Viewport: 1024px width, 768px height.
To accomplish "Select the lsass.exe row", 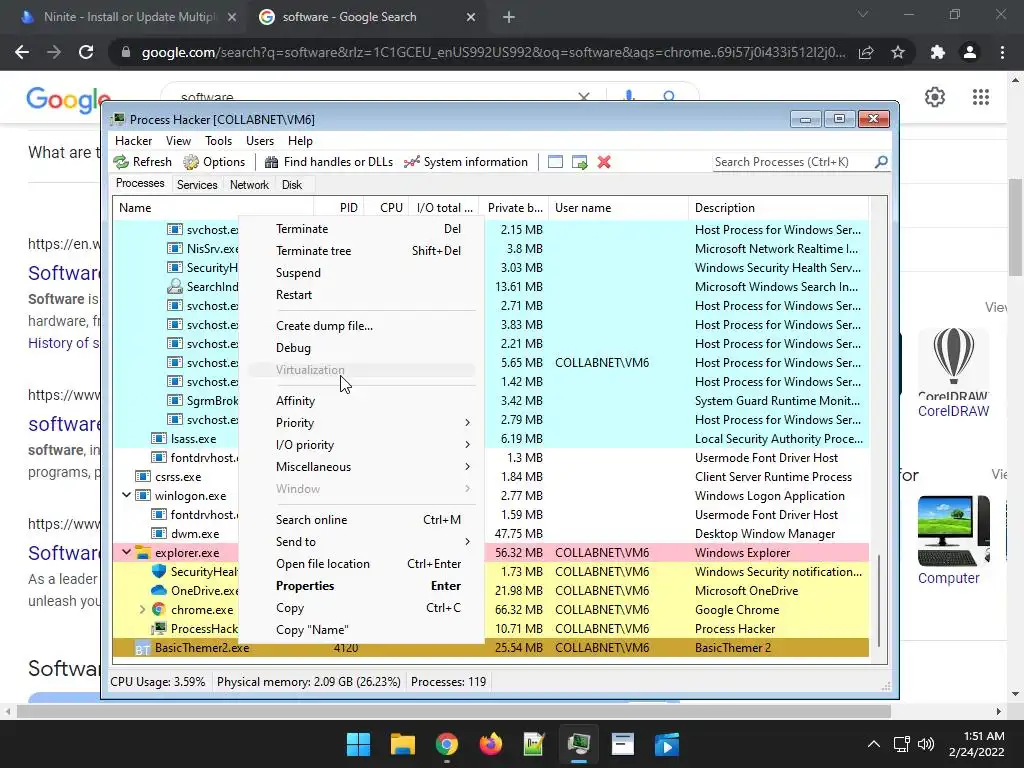I will 490,439.
